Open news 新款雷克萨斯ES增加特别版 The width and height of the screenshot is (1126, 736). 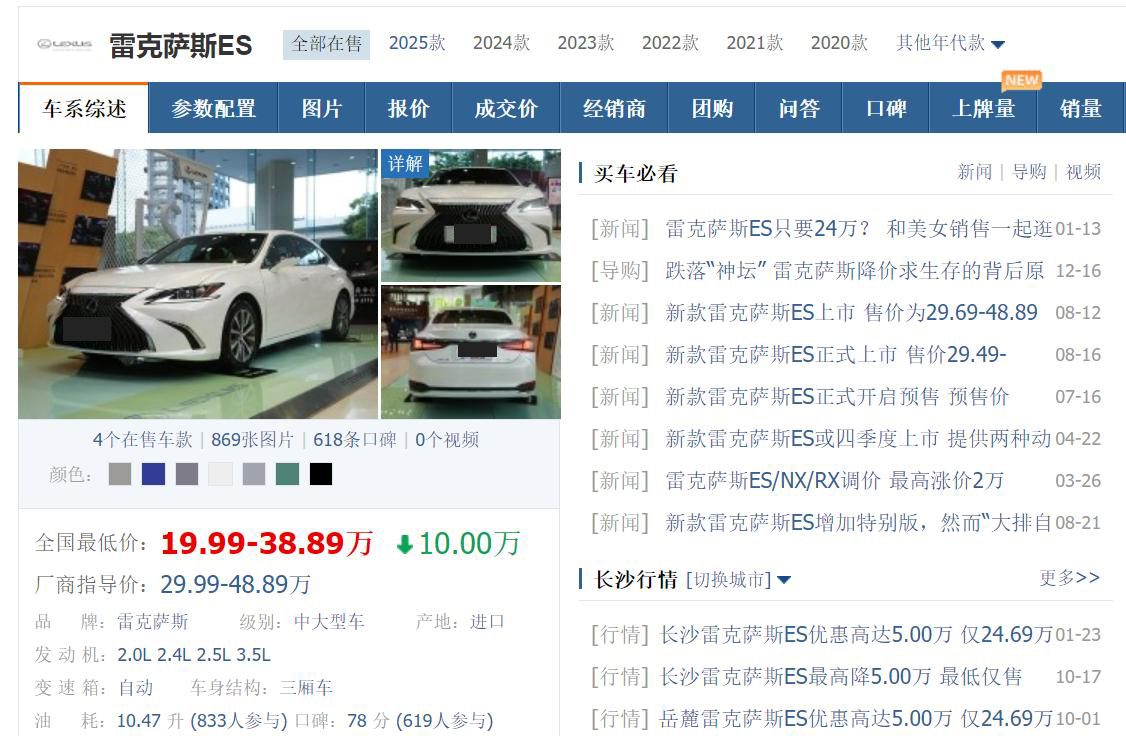[x=859, y=523]
